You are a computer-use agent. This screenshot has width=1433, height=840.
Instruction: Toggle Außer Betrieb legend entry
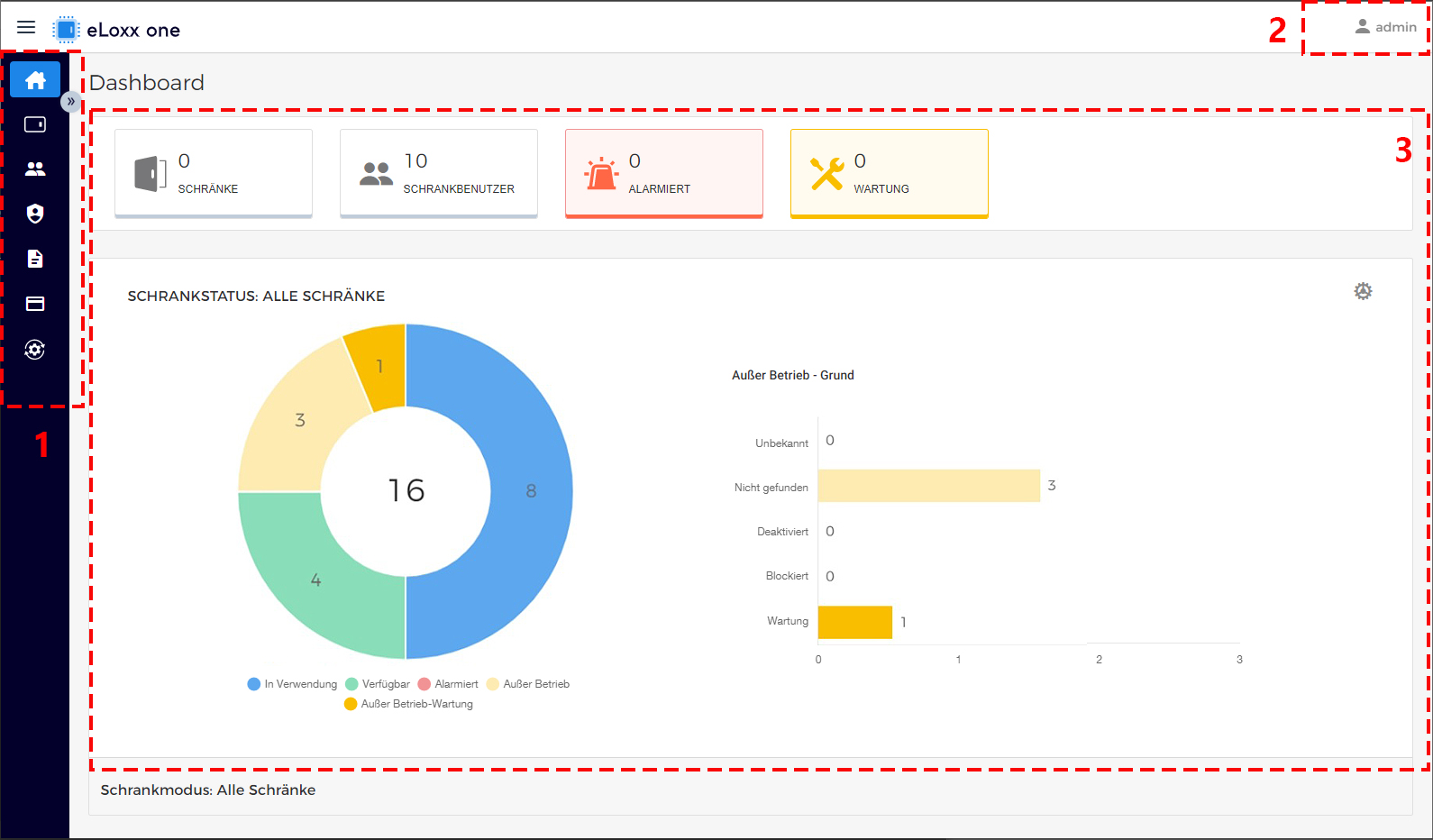(528, 684)
